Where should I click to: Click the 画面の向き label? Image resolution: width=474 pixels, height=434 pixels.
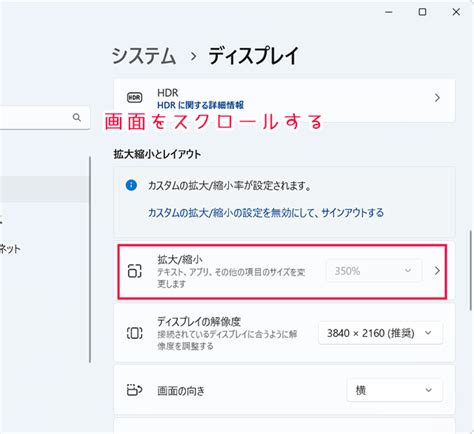pos(181,390)
